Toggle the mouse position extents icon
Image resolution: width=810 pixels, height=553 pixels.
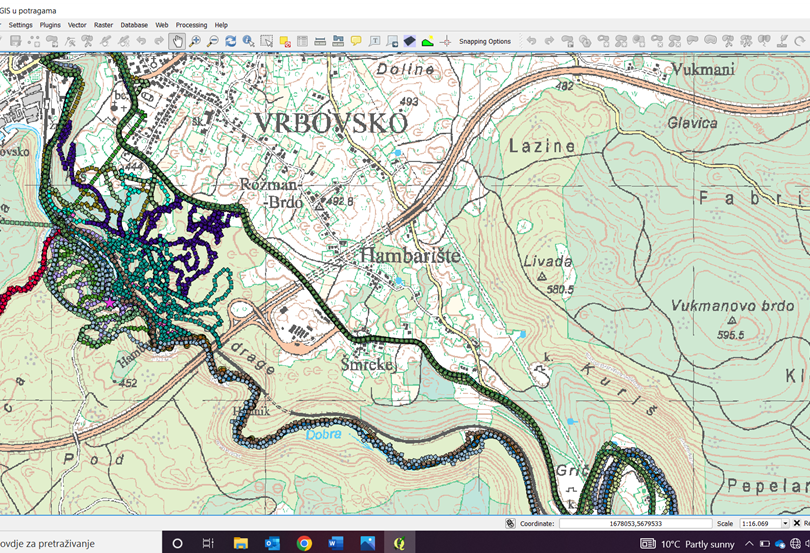510,523
